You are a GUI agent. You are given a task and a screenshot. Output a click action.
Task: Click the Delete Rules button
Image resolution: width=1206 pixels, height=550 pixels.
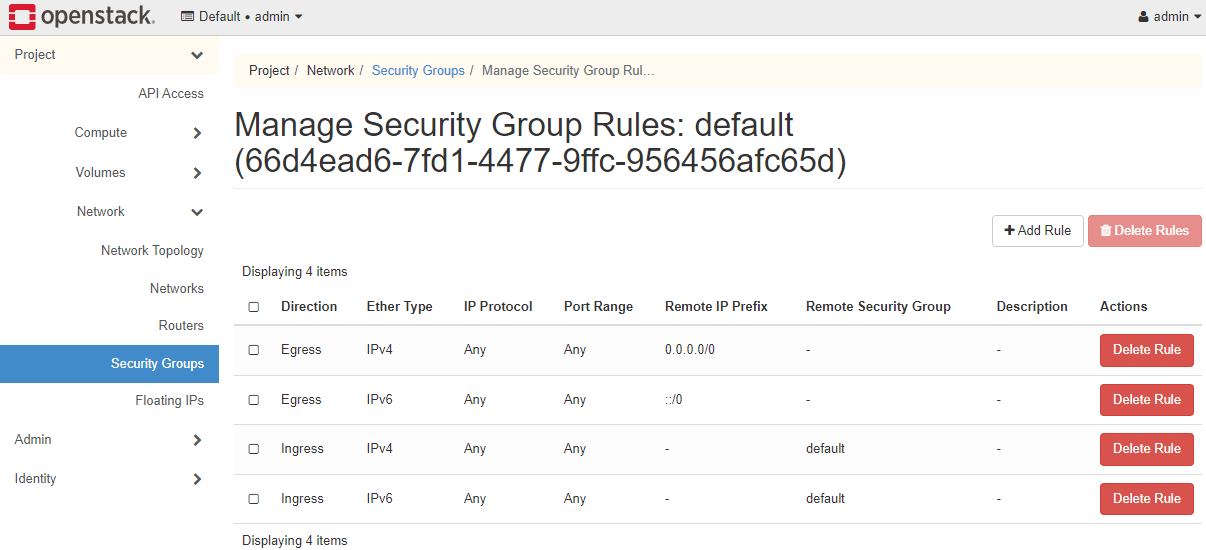click(x=1144, y=230)
